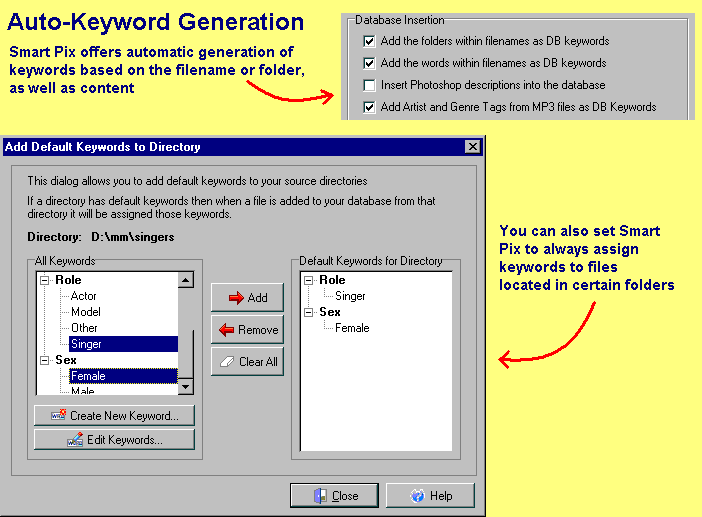The width and height of the screenshot is (702, 517).
Task: Click the Create New Keyword icon
Action: pos(59,415)
